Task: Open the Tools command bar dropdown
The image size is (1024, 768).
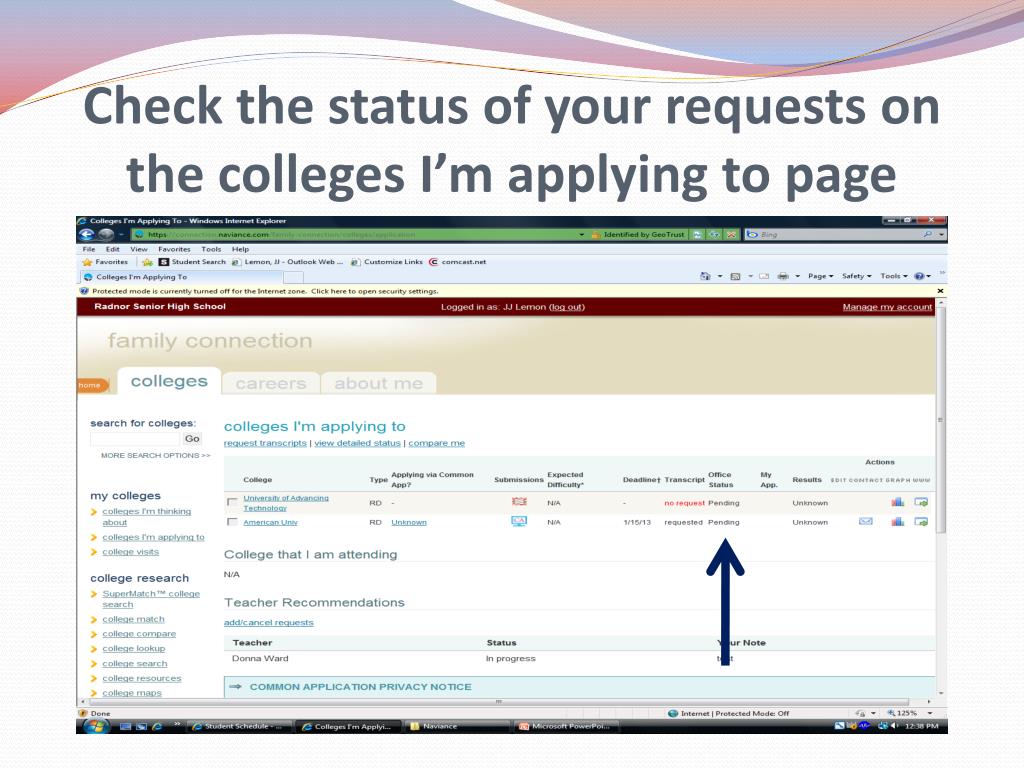Action: [x=893, y=276]
